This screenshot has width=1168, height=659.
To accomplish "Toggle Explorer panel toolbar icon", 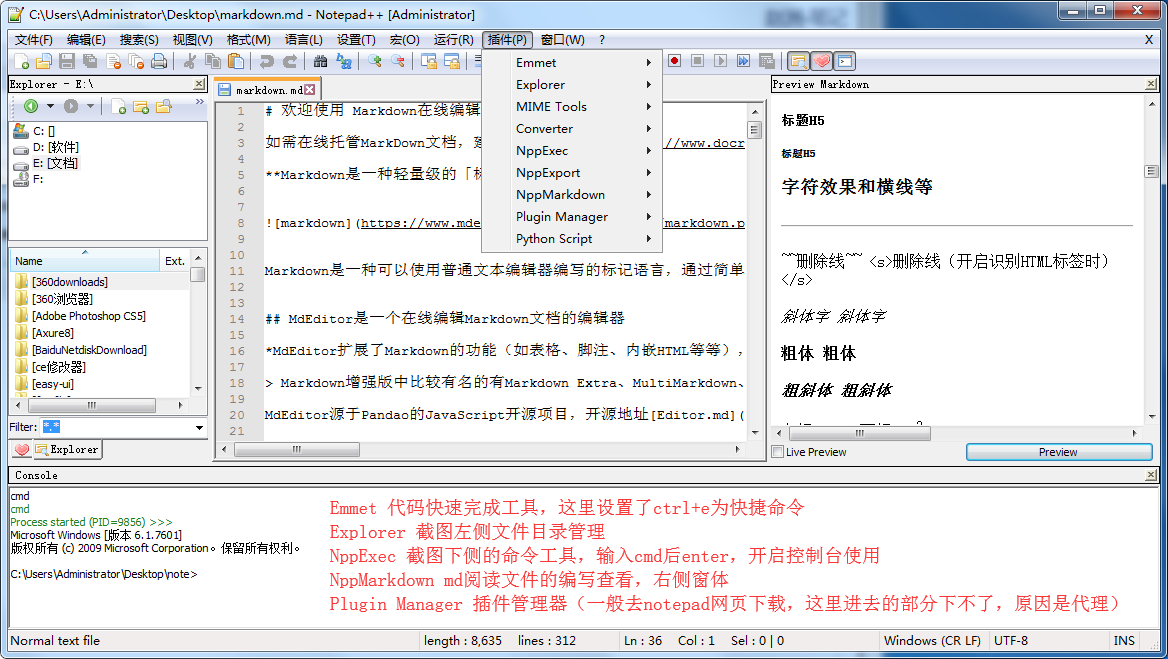I will tap(798, 61).
